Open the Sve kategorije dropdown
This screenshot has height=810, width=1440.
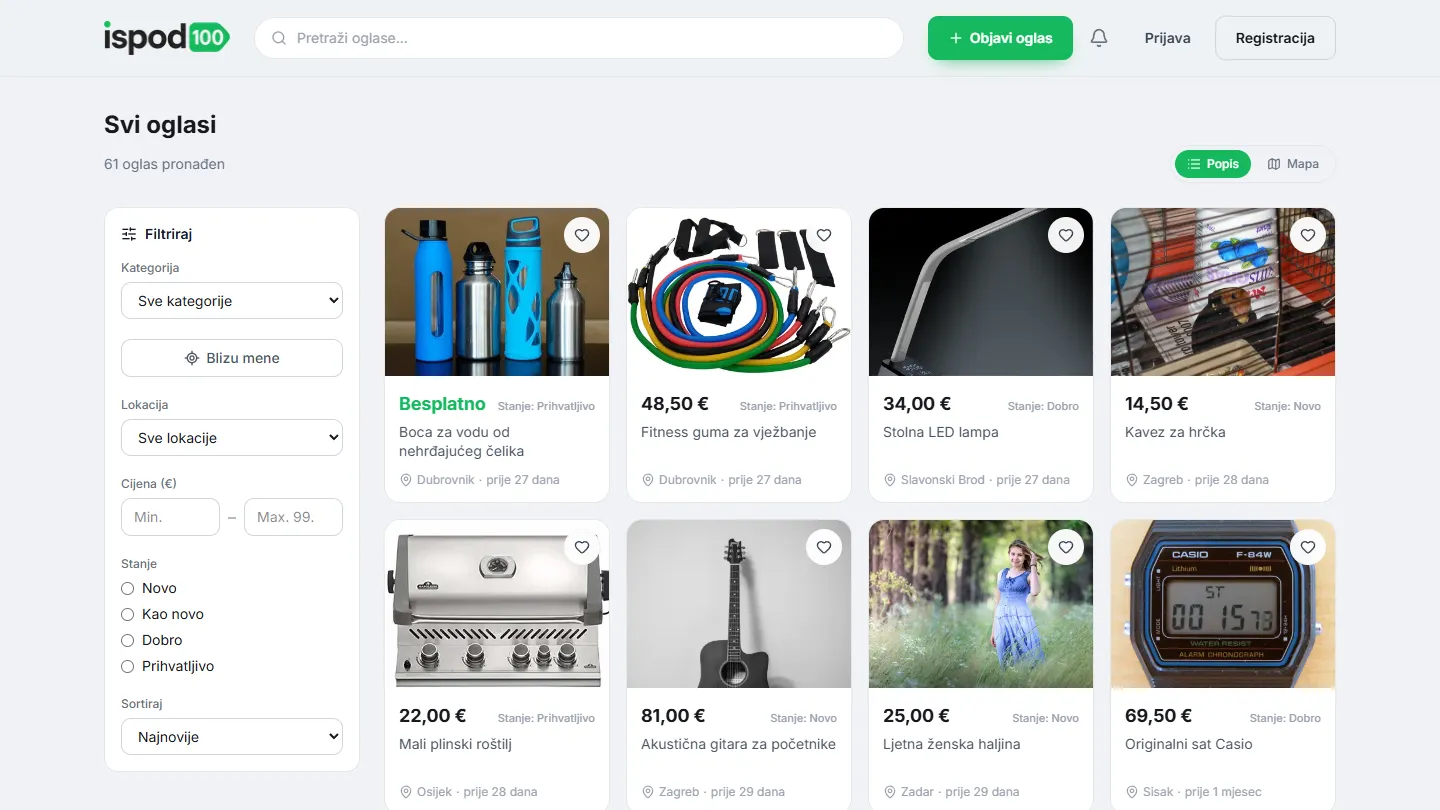232,301
